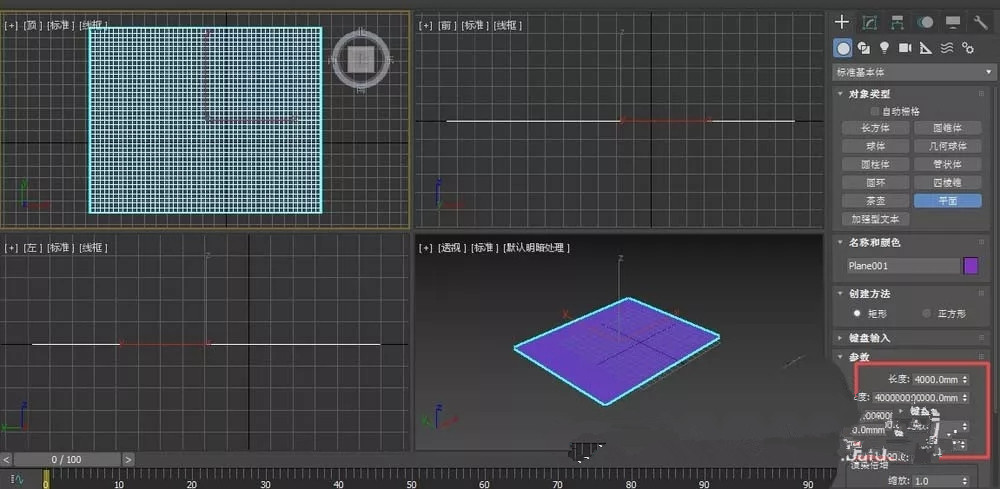Open the Utilities wrench icon
Image resolution: width=1000 pixels, height=489 pixels.
point(980,22)
